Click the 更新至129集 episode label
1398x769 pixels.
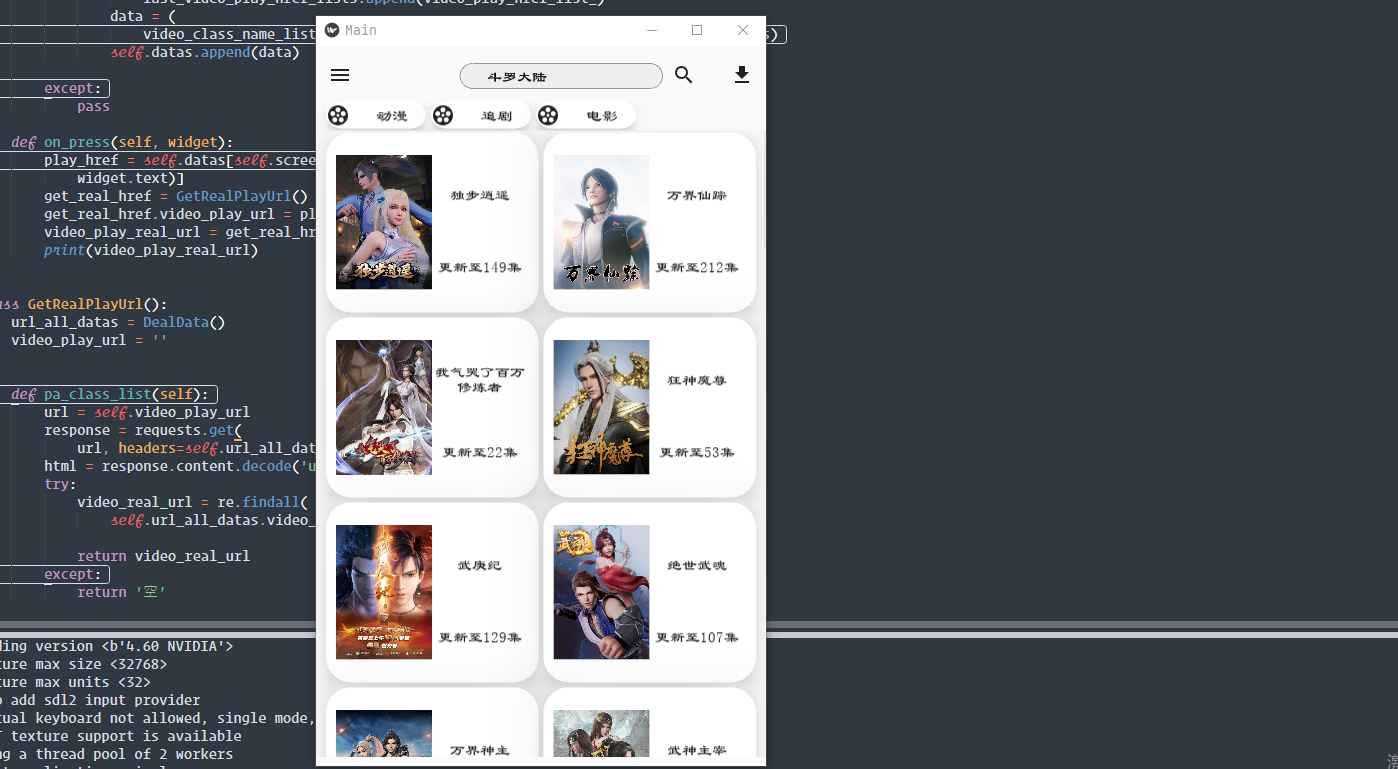[x=480, y=638]
